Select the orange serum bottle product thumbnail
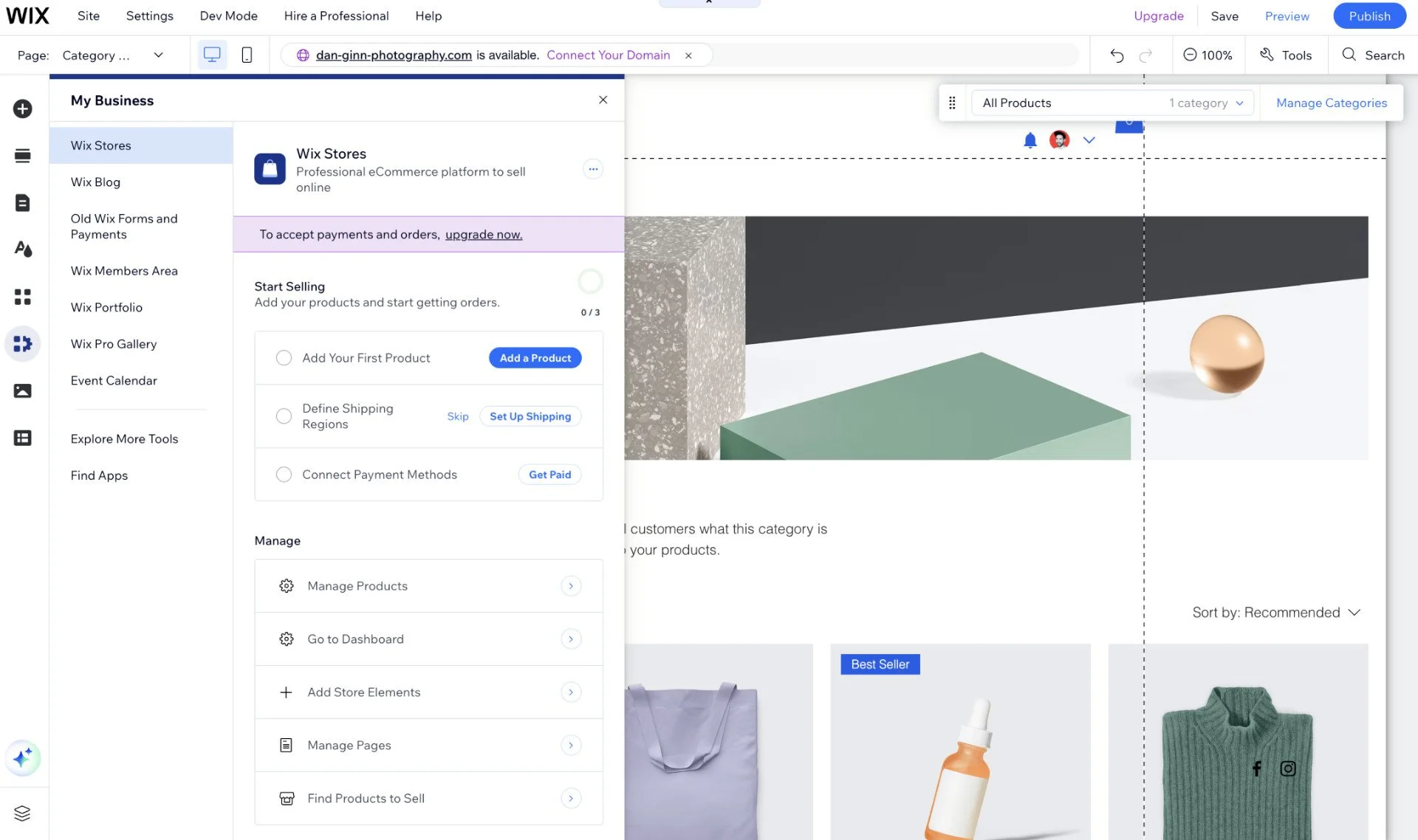Viewport: 1418px width, 840px height. pyautogui.click(x=960, y=742)
